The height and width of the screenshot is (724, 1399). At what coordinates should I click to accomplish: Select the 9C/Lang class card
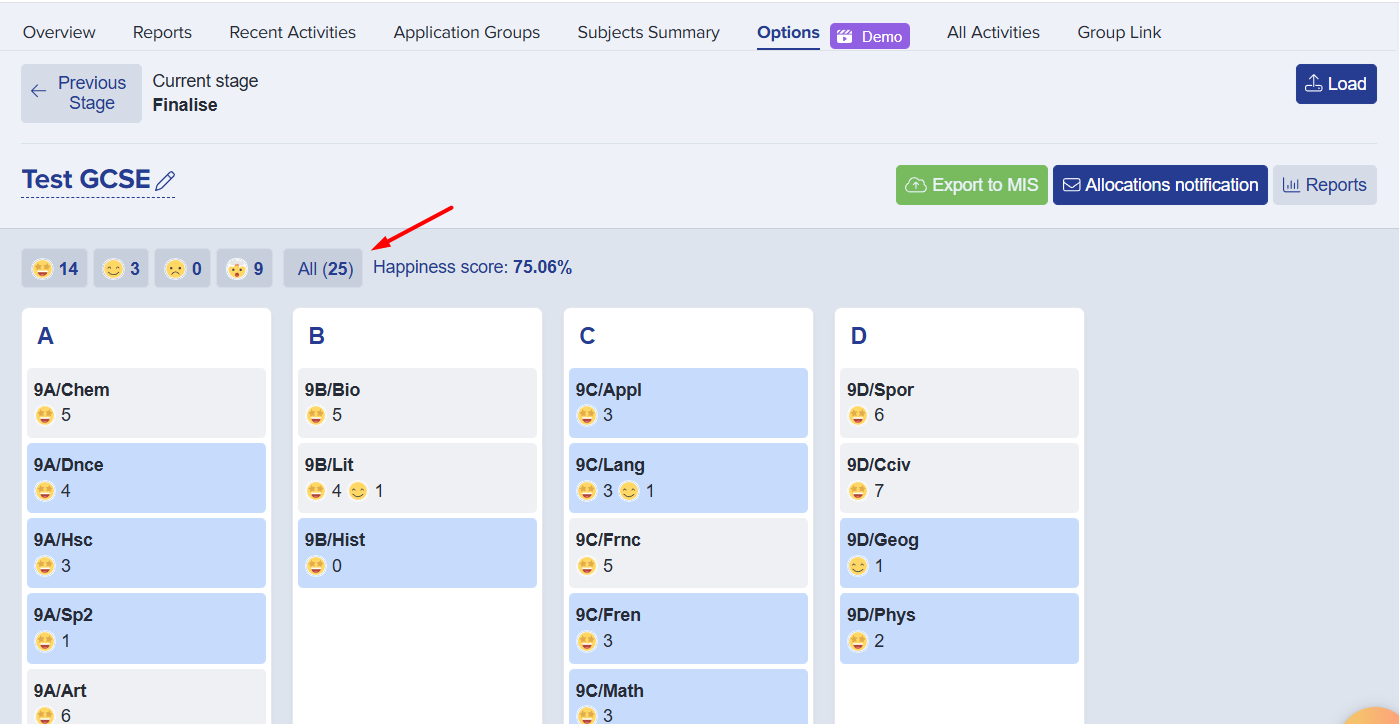pos(688,477)
